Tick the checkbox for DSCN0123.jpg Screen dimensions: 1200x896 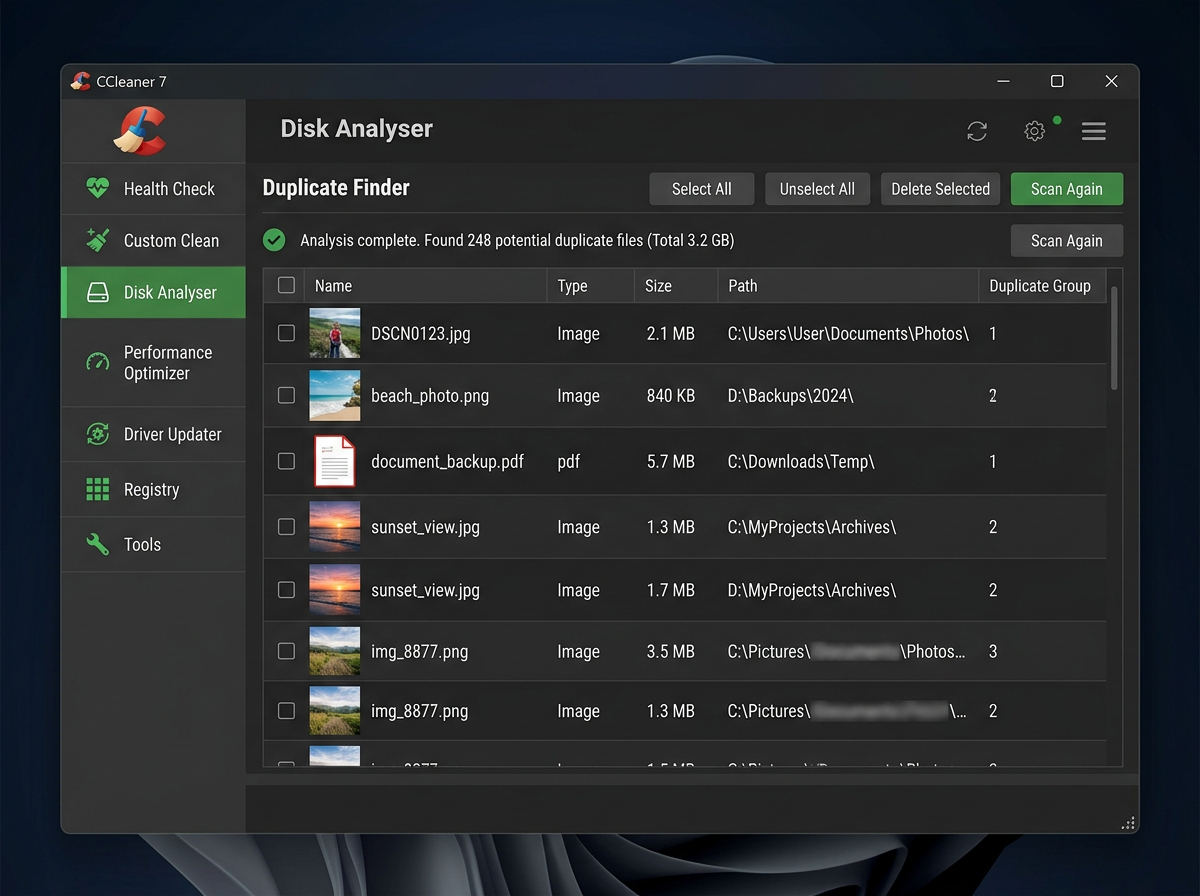(x=286, y=333)
